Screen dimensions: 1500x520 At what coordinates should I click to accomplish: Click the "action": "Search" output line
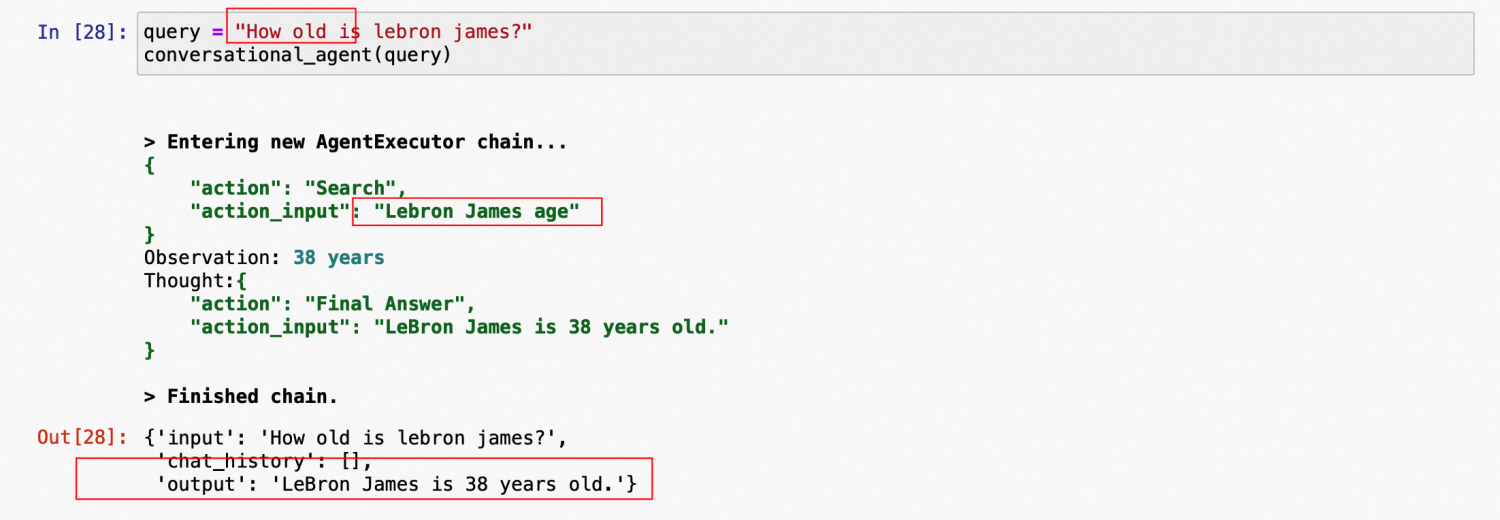tap(297, 188)
